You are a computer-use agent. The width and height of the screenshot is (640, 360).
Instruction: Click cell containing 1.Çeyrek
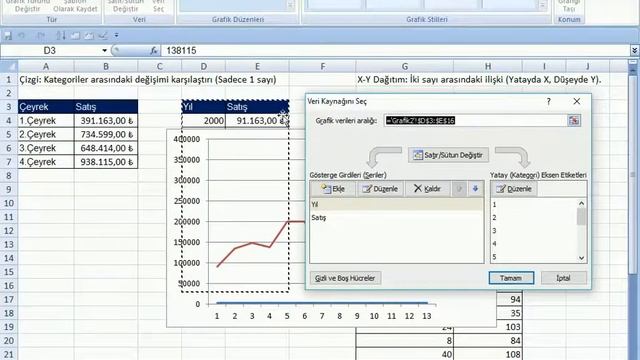coord(46,121)
